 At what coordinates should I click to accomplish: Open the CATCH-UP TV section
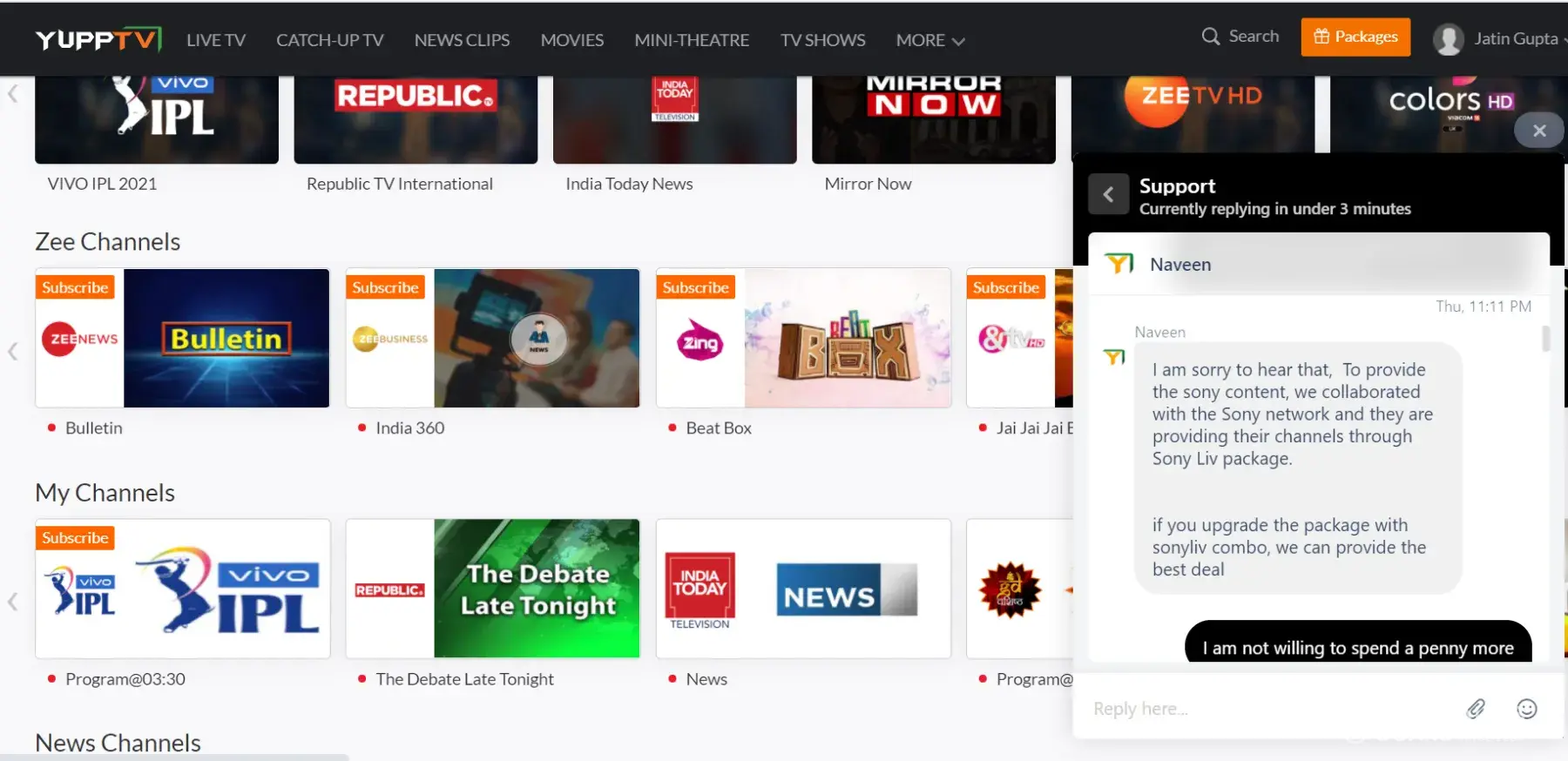pos(329,40)
